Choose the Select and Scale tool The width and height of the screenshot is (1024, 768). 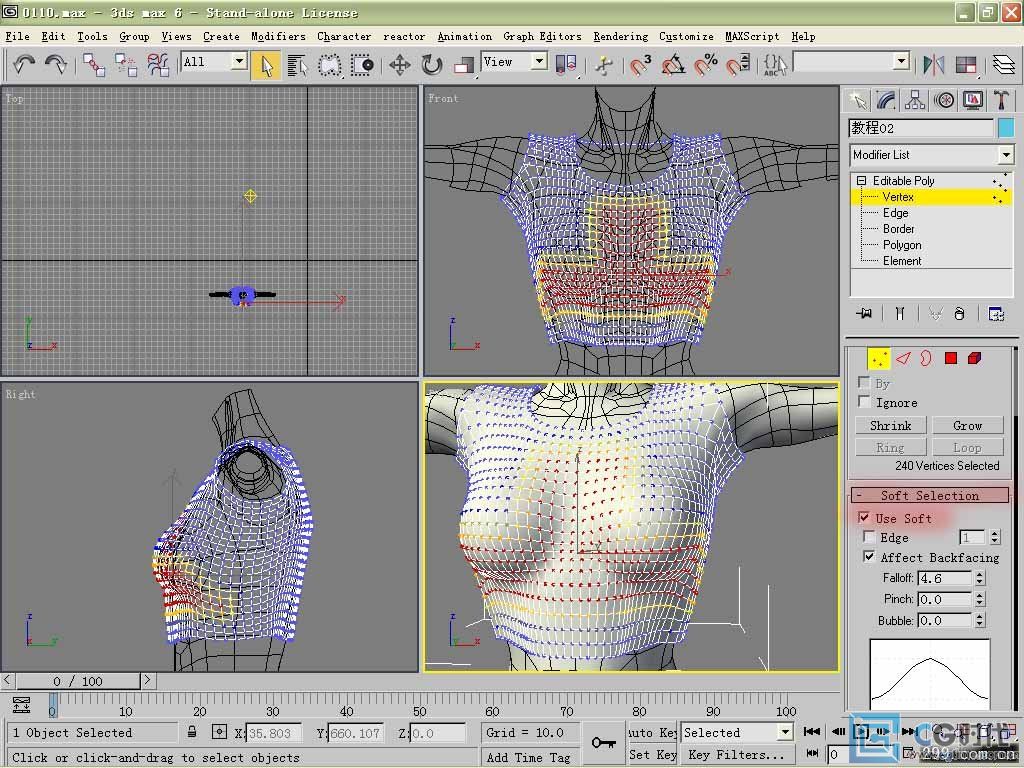[x=463, y=65]
